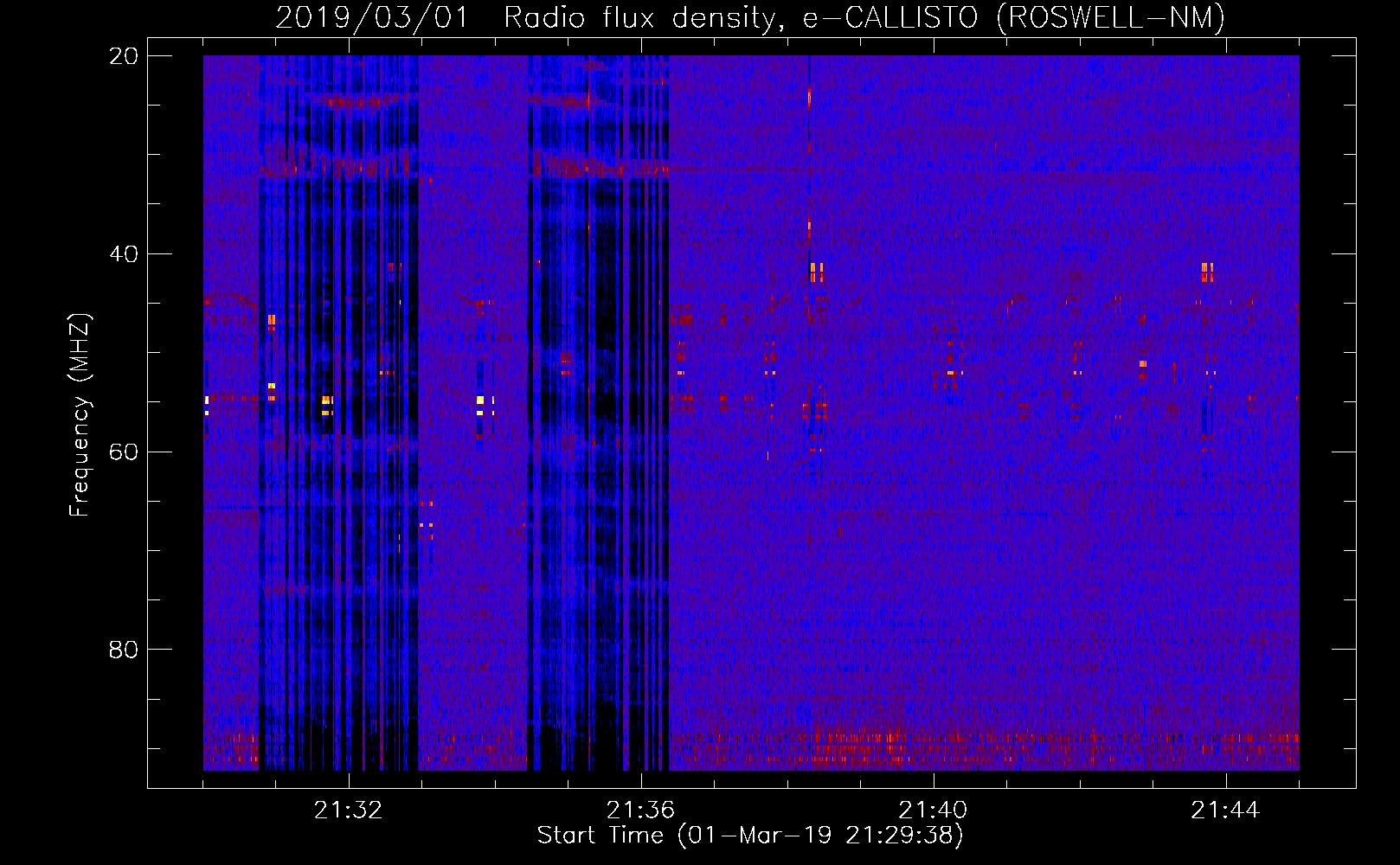Click the plot title "2019/03/01 Radio flux density, e-CALLISTO (ROSWELL-NM)"

[750, 17]
